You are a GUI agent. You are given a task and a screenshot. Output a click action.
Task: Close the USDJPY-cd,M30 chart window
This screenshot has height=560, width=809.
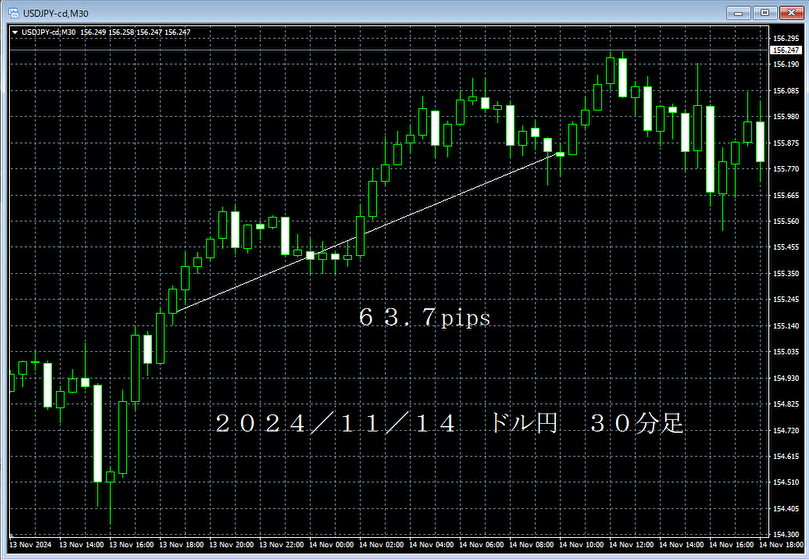(791, 12)
